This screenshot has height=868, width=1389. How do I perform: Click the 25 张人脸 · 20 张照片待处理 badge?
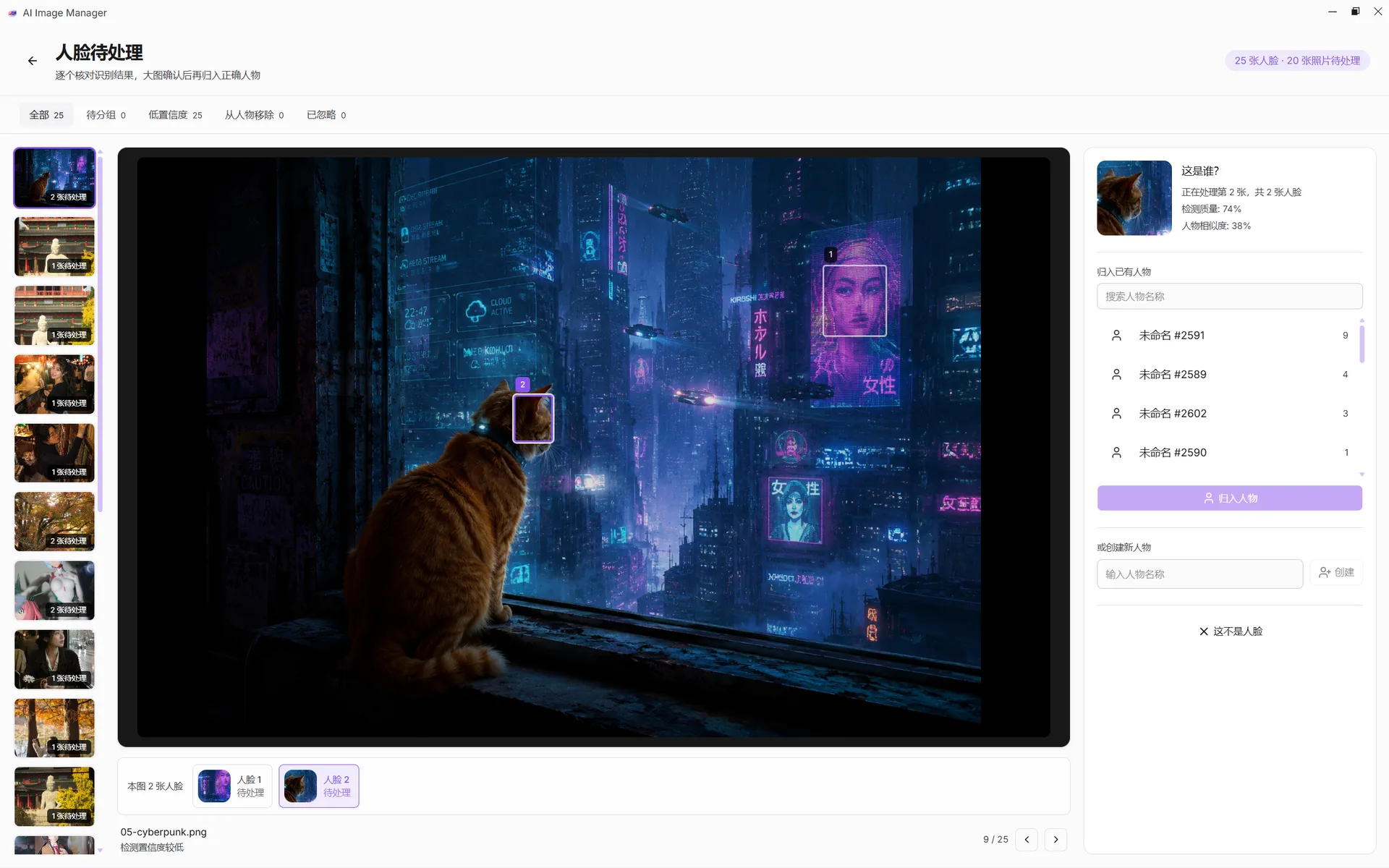coord(1297,61)
